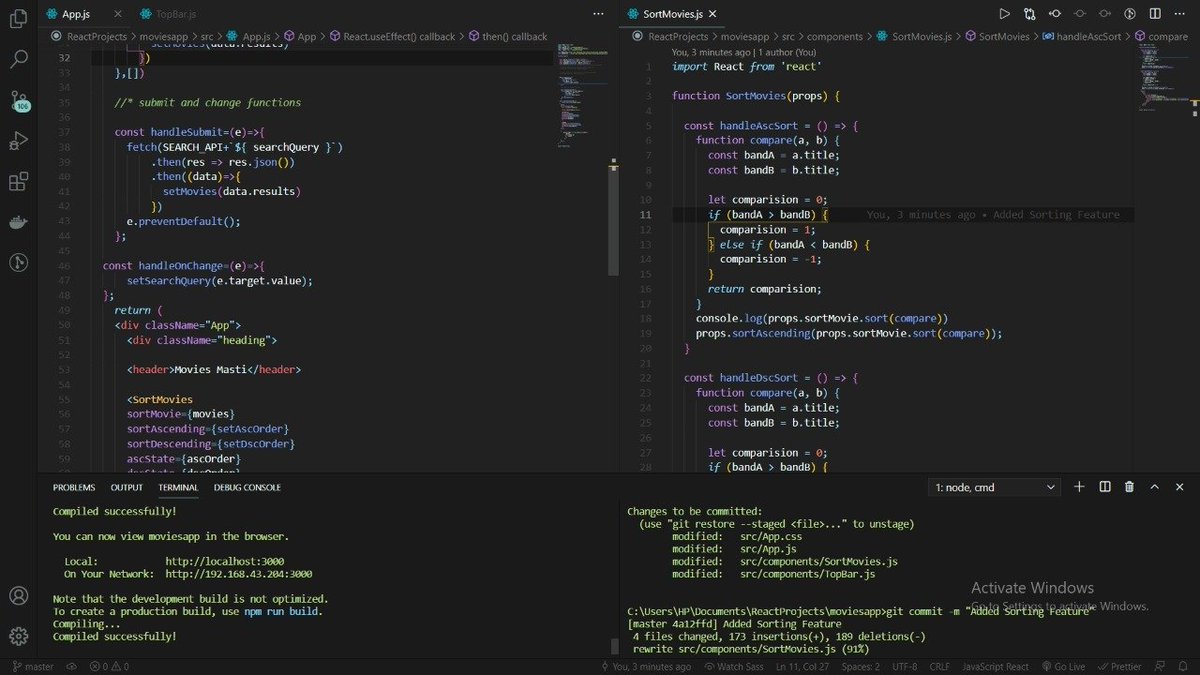Open the terminal selector '1: node, cmd' dropdown
1200x675 pixels.
point(995,487)
